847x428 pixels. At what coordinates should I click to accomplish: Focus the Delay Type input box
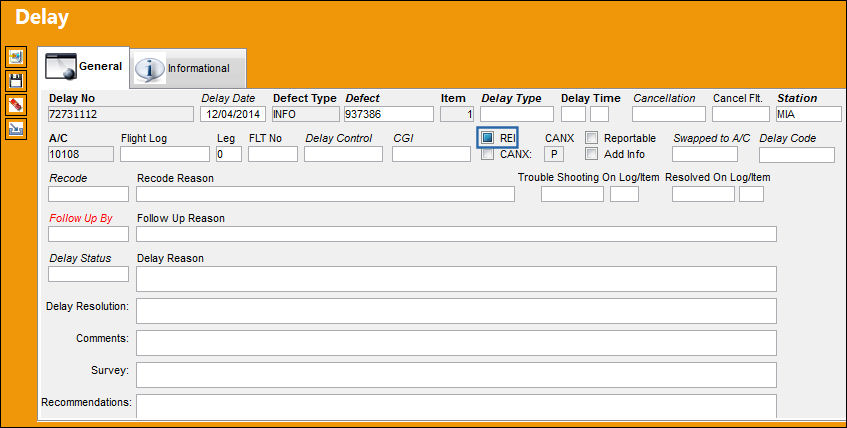pos(517,114)
